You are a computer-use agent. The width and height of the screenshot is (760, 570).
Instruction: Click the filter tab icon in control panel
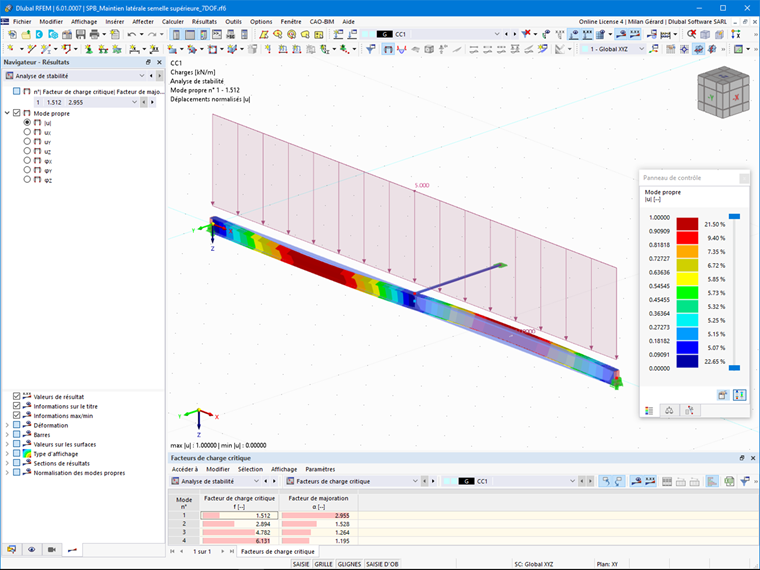click(x=689, y=411)
